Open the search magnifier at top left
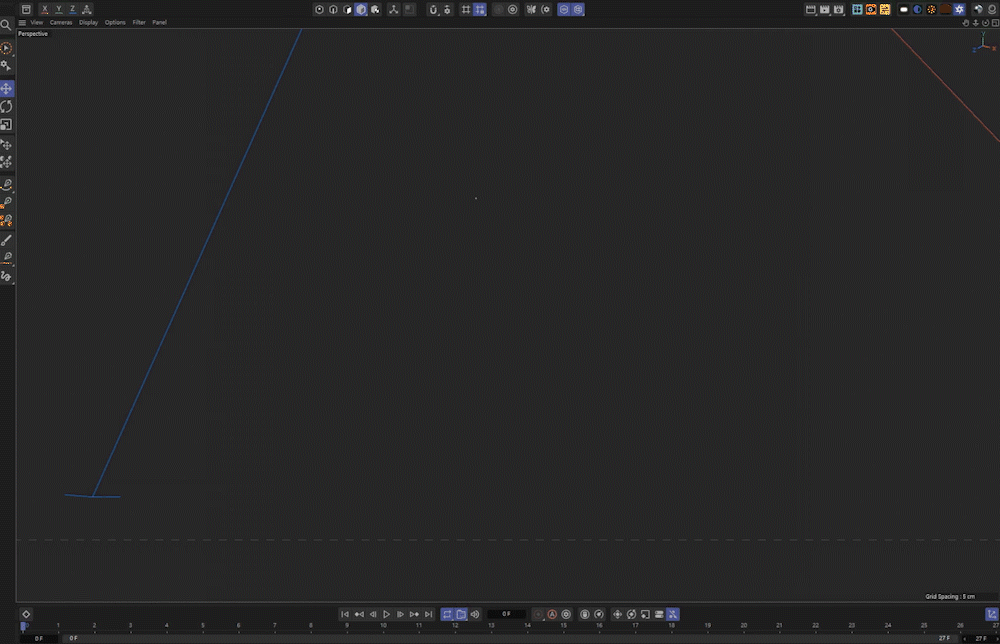The image size is (1000, 644). (6, 25)
